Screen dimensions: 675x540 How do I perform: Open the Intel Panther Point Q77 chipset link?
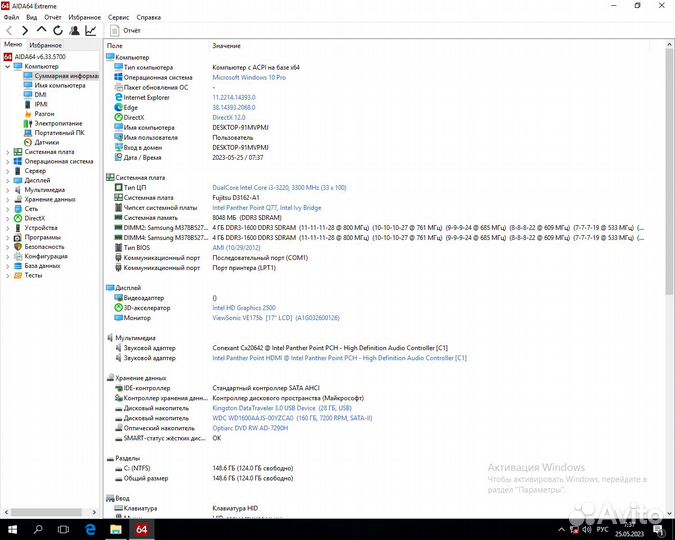(x=266, y=208)
